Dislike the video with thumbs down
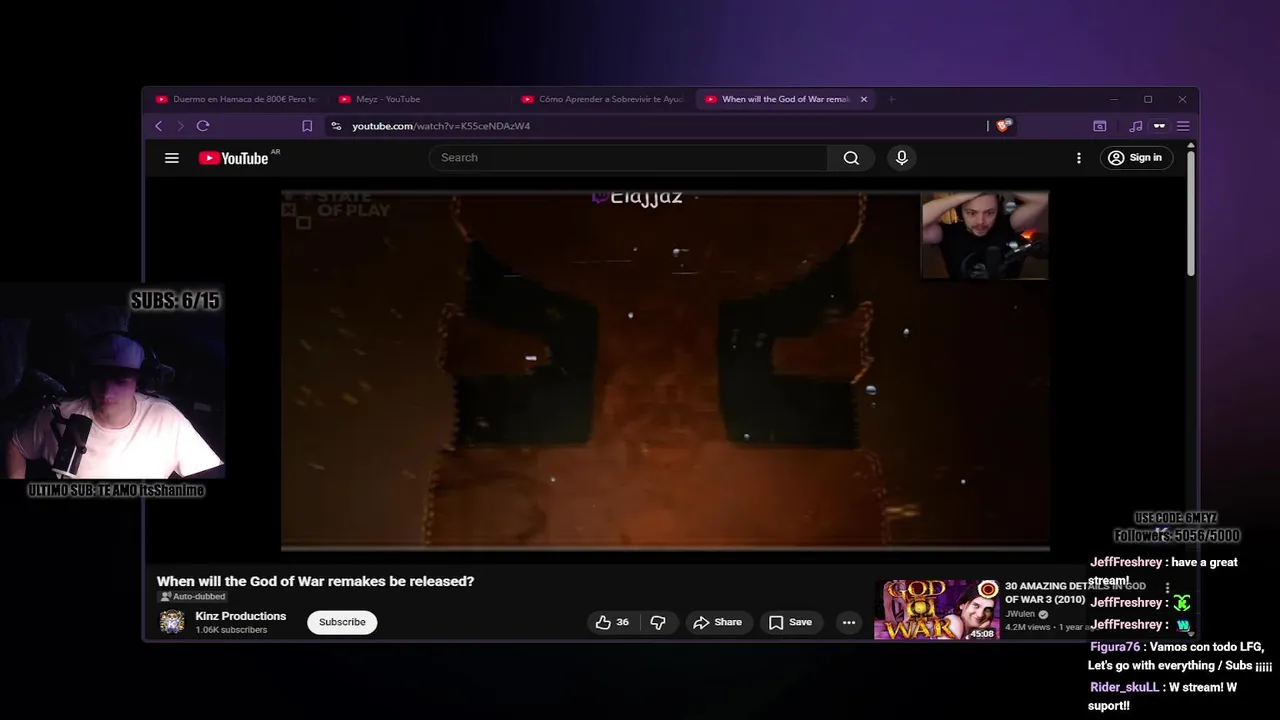1280x720 pixels. (x=658, y=622)
